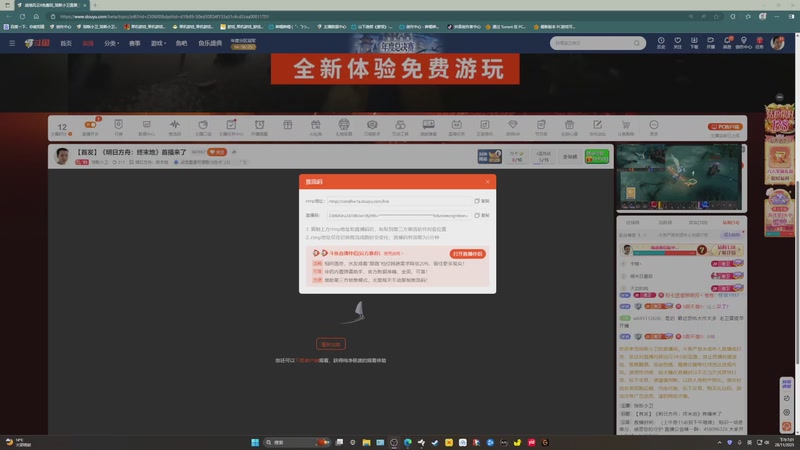Open the follow heart icon in header
The height and width of the screenshot is (450, 800).
coord(678,42)
